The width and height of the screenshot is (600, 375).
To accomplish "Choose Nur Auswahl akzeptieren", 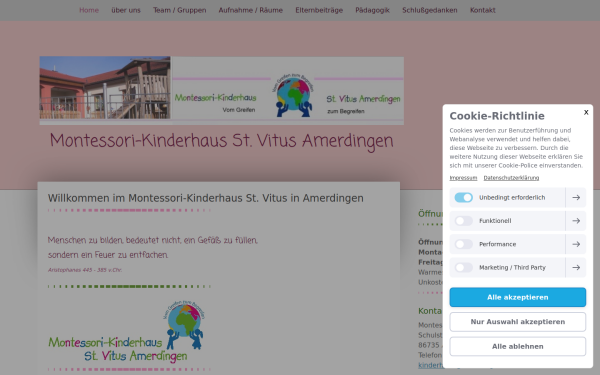I will click(517, 322).
